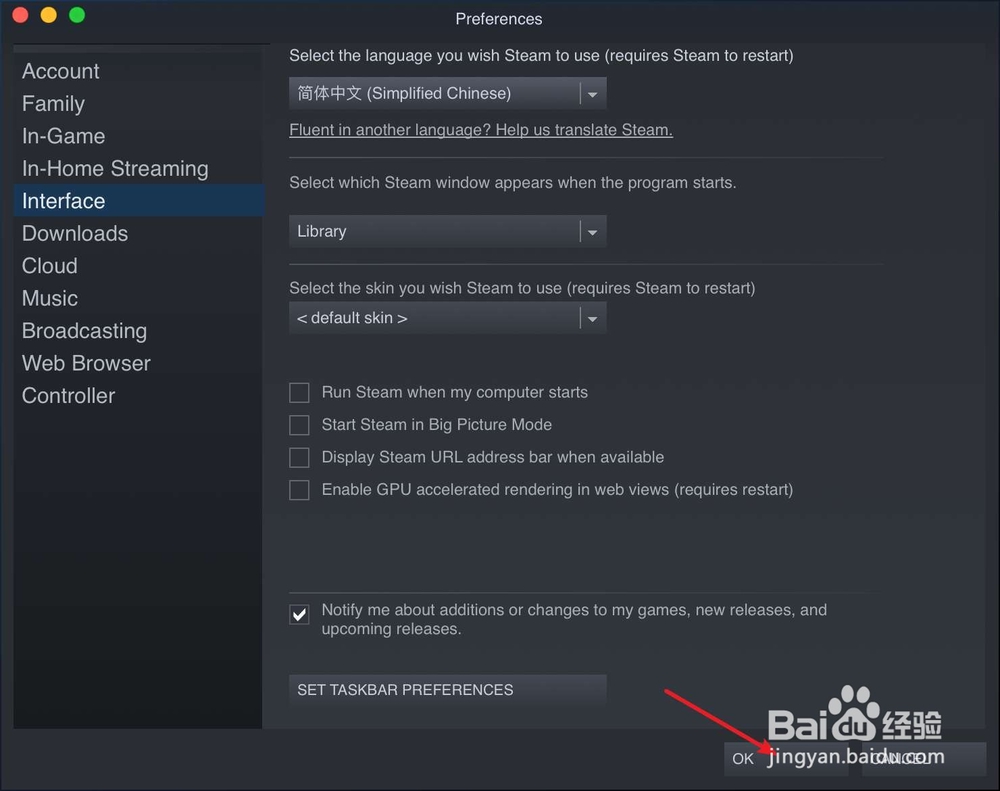Click the startup window dropdown arrow

pos(592,232)
